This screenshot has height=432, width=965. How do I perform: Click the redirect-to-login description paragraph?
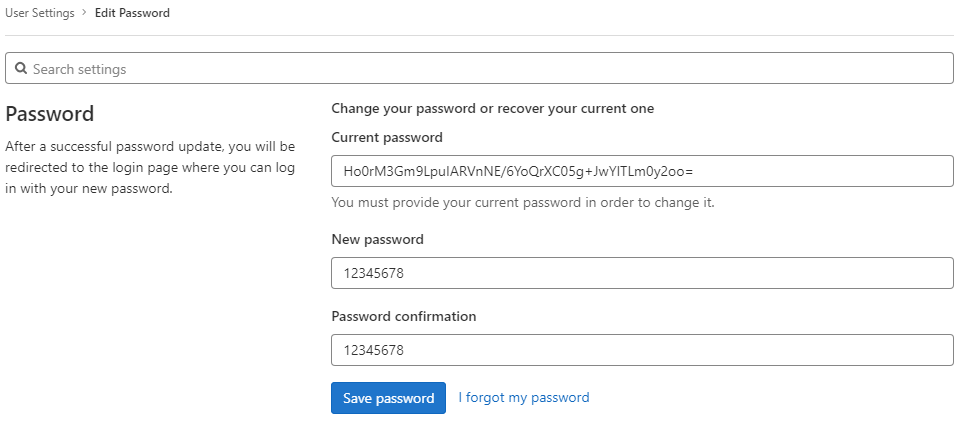tap(150, 167)
